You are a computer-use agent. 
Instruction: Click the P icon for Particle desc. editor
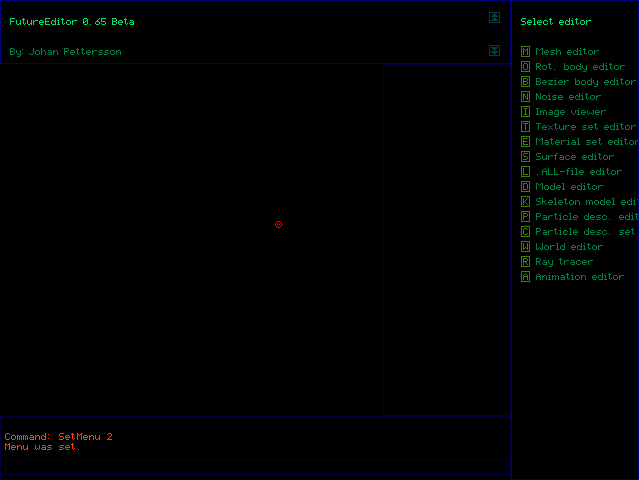coord(526,217)
